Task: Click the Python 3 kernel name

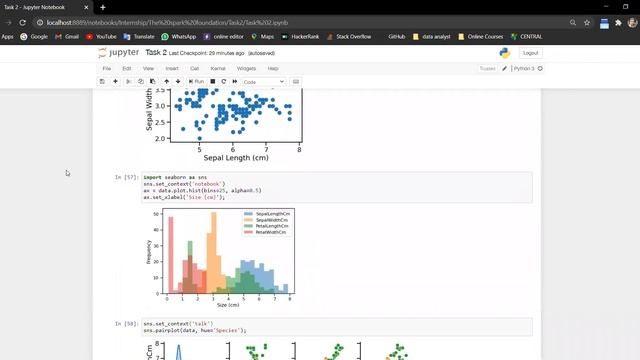Action: pyautogui.click(x=524, y=69)
